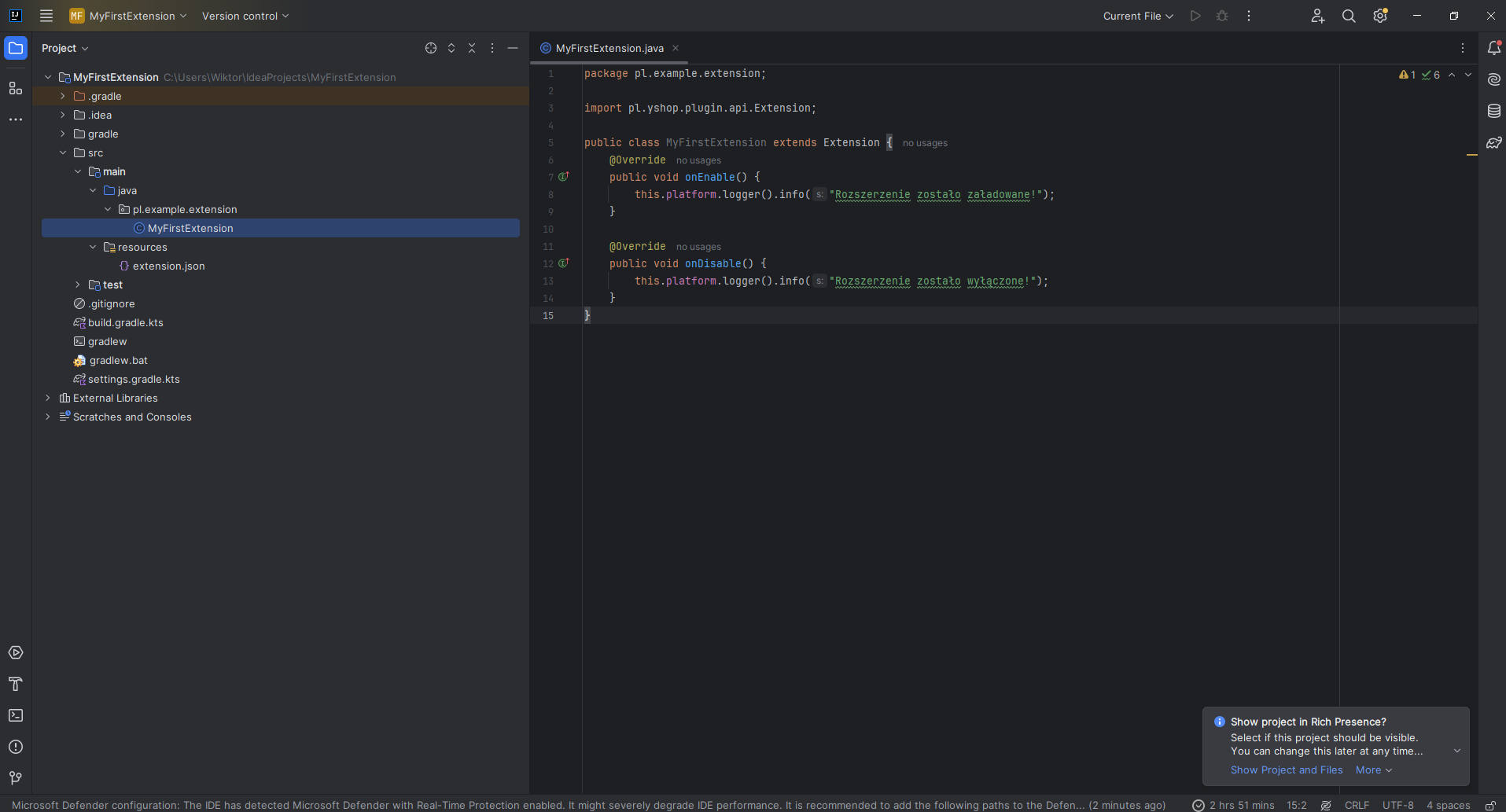Expand External Libraries node
This screenshot has height=812, width=1506.
click(48, 398)
